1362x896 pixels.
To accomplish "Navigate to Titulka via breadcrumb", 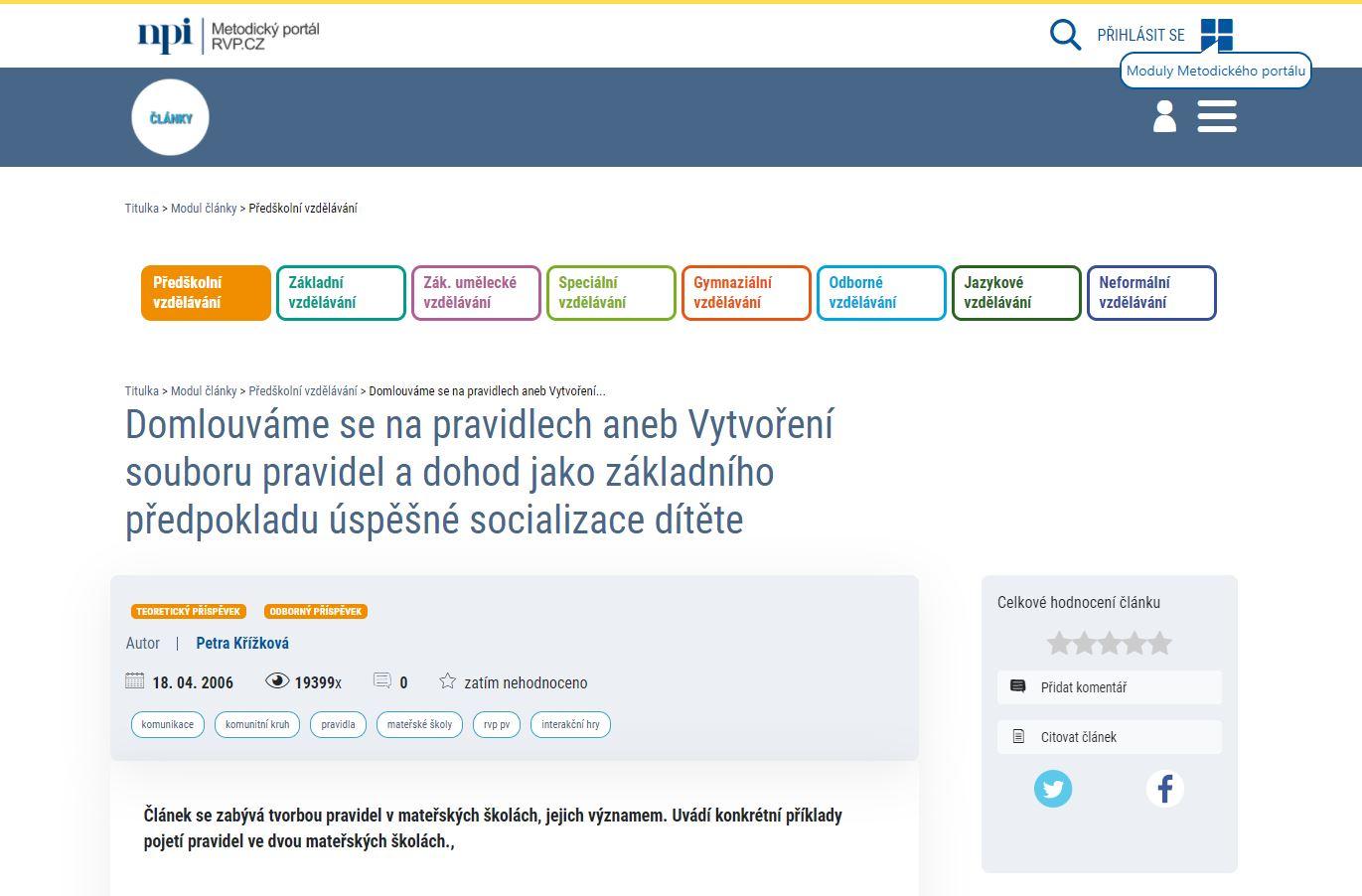I will click(x=141, y=208).
